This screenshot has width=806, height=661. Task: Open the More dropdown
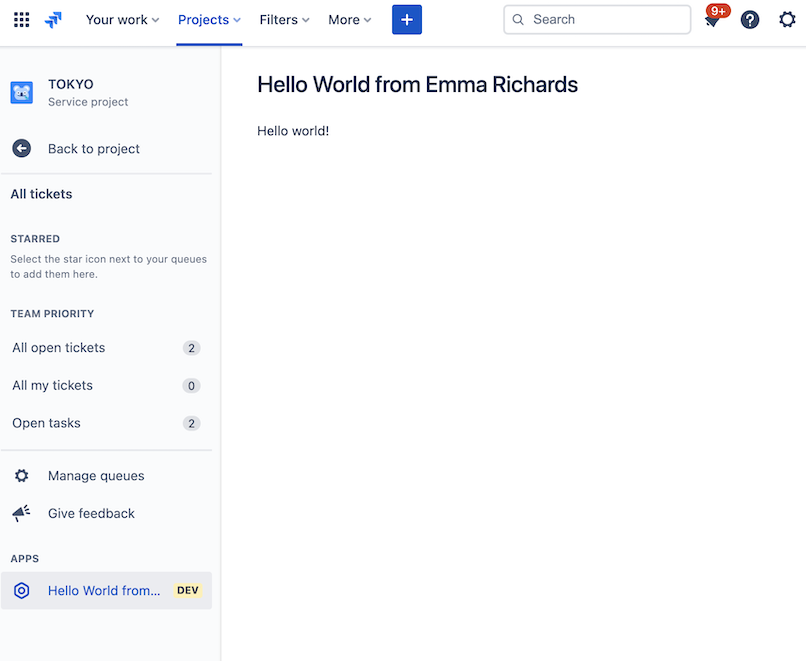click(x=348, y=19)
